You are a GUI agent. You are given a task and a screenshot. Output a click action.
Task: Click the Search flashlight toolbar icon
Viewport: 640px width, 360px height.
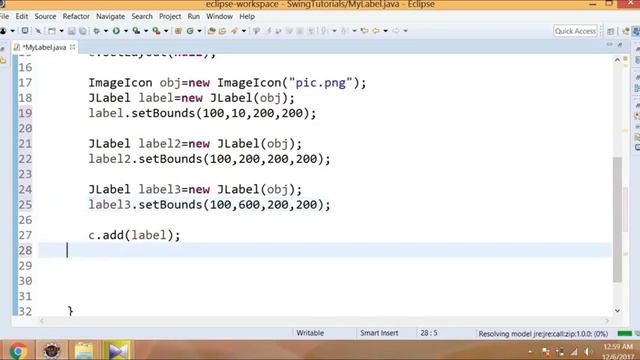[x=234, y=31]
